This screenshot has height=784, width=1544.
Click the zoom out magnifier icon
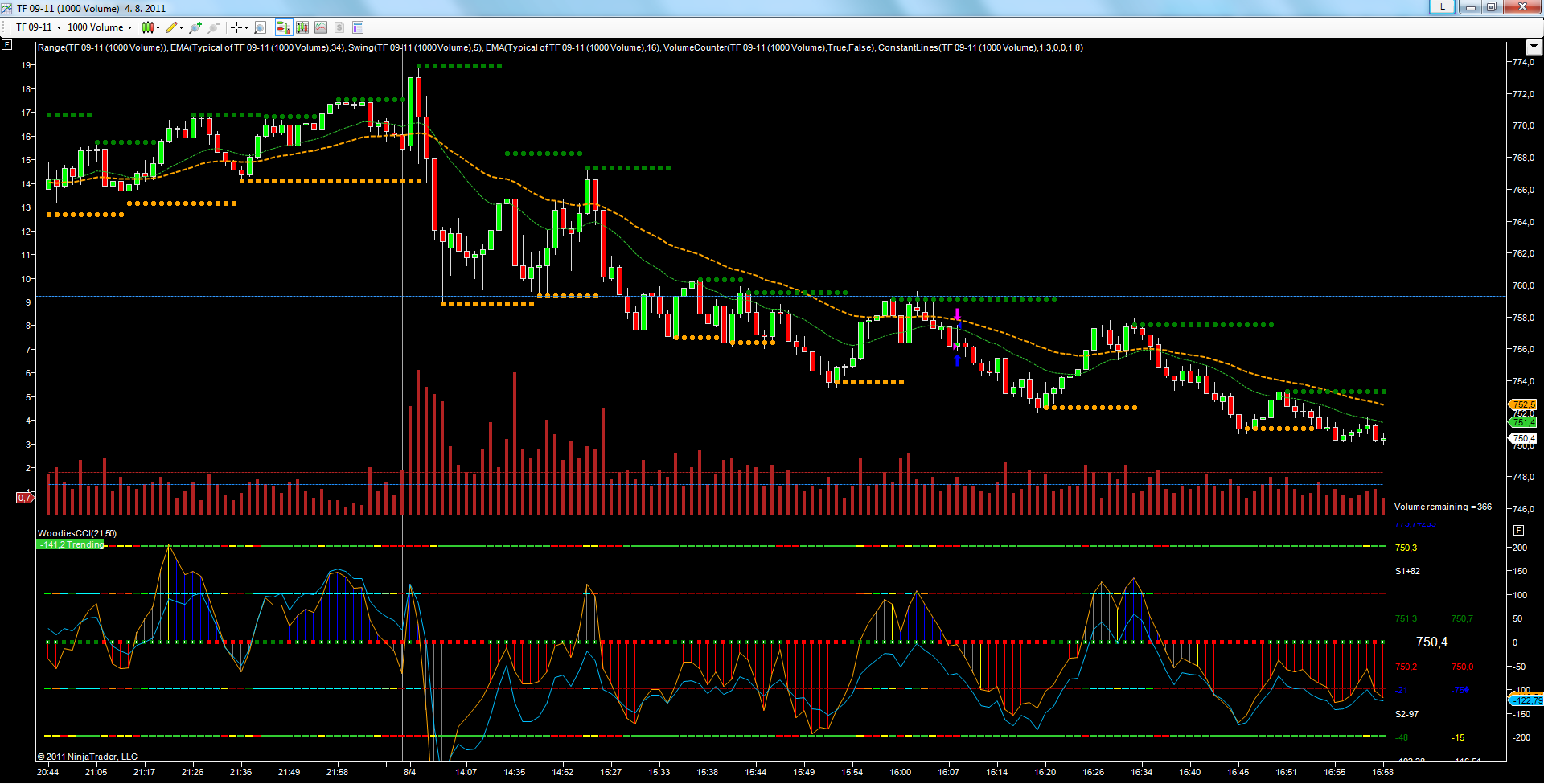coord(214,27)
